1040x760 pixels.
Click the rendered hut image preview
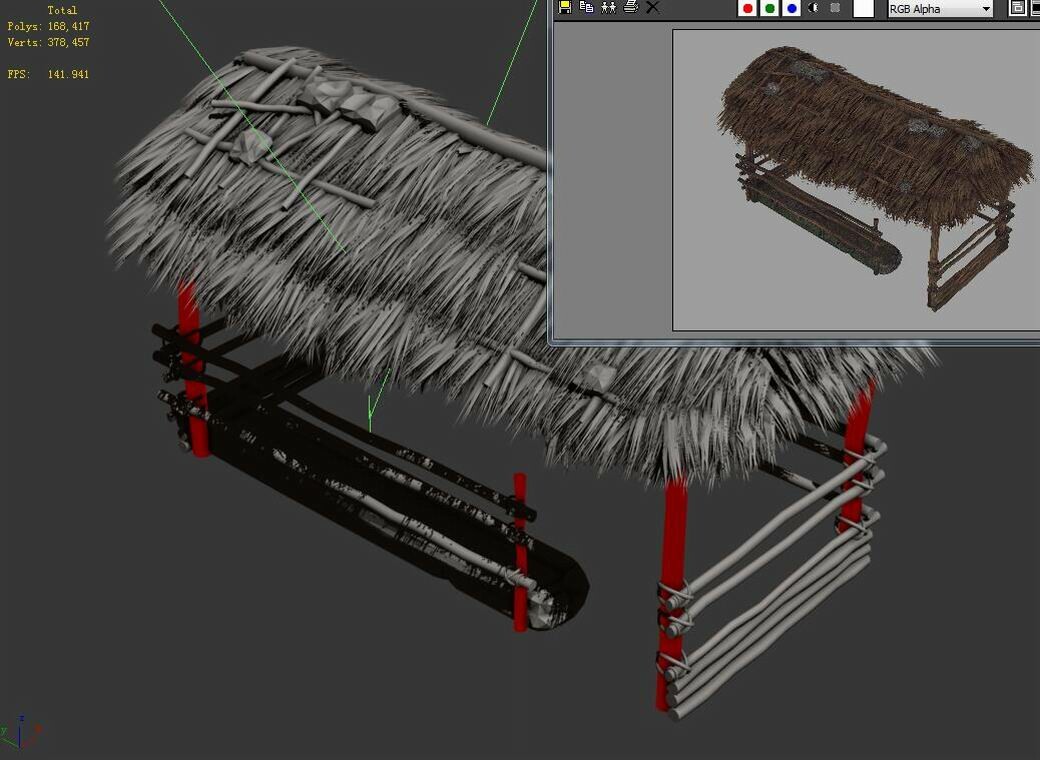point(856,179)
